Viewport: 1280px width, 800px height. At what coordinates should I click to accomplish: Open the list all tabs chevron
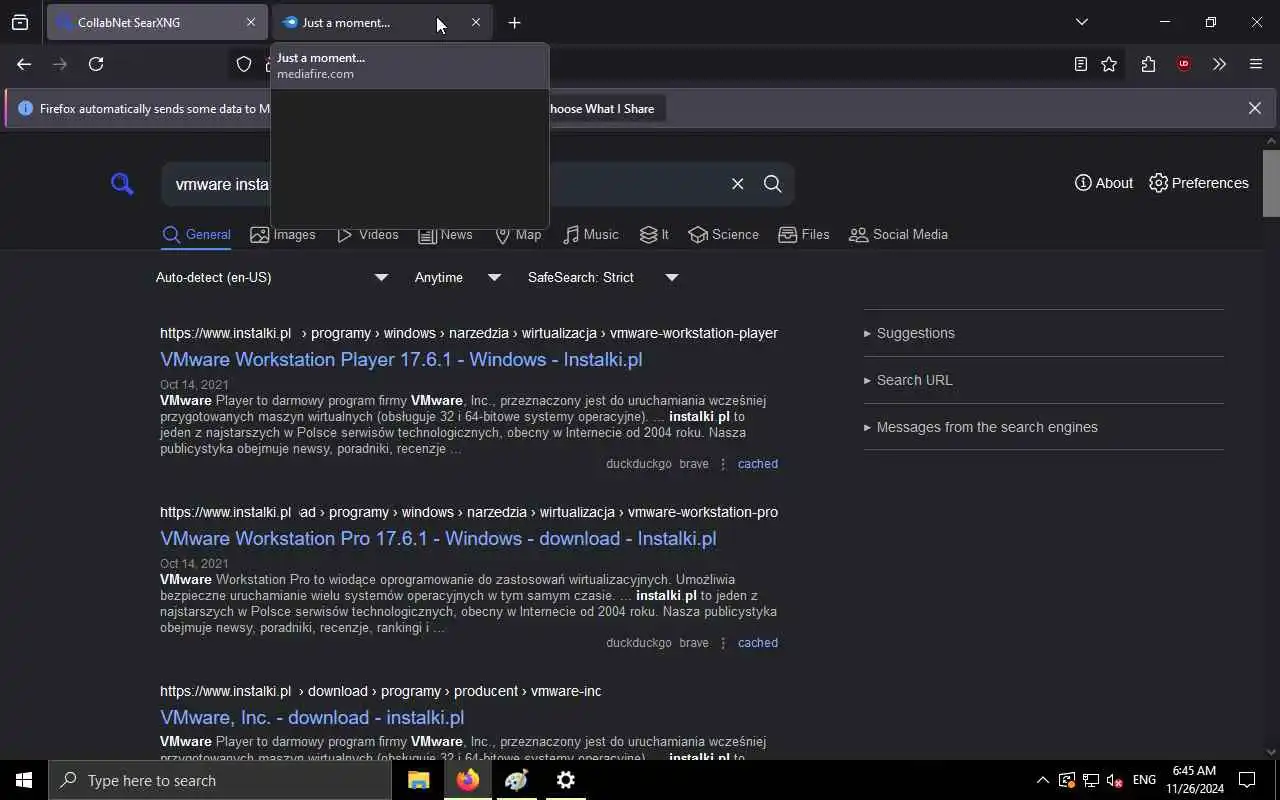pyautogui.click(x=1081, y=22)
